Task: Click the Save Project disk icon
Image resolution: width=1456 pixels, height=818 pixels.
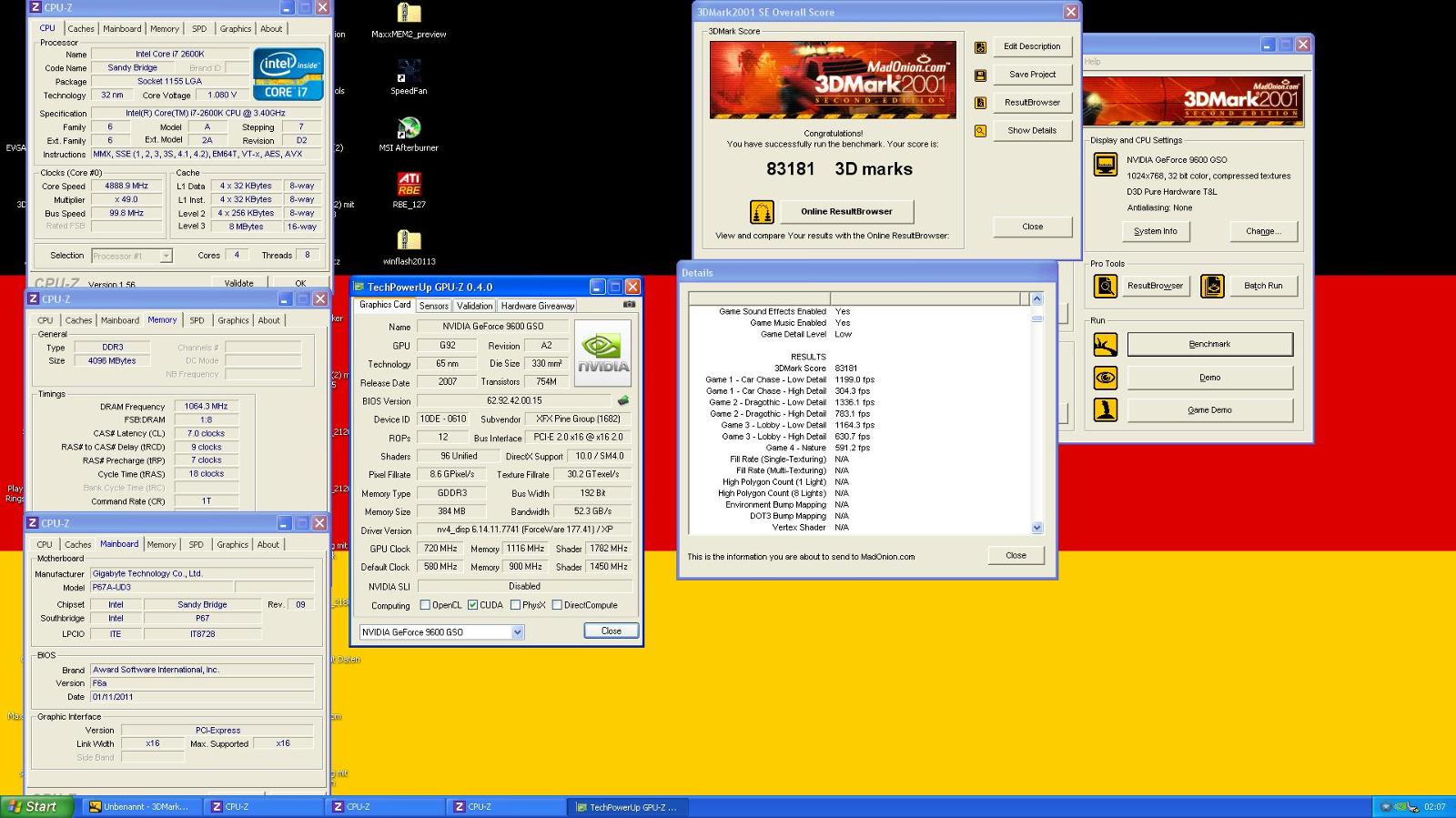Action: coord(980,76)
